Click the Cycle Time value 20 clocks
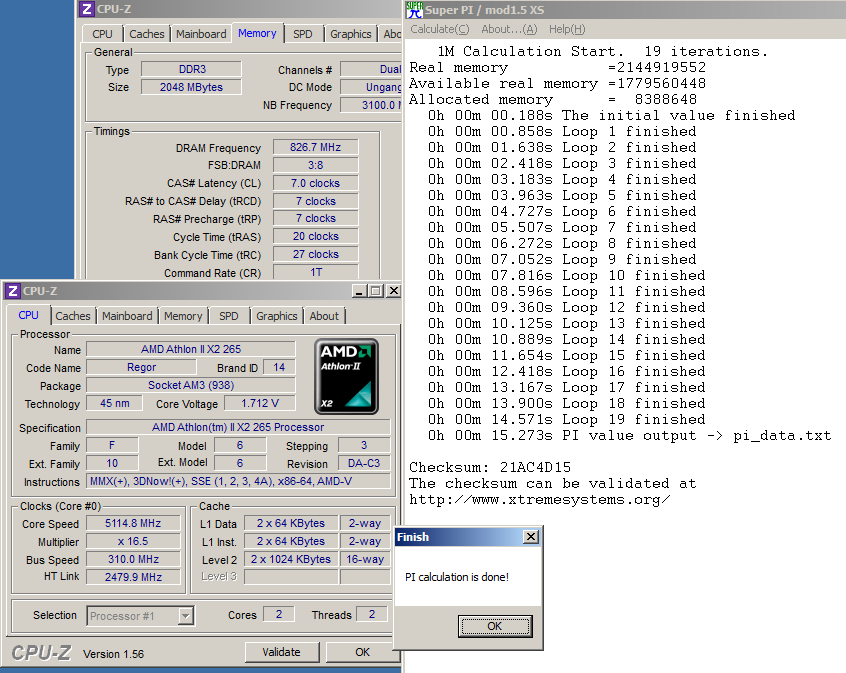846x673 pixels. tap(316, 236)
